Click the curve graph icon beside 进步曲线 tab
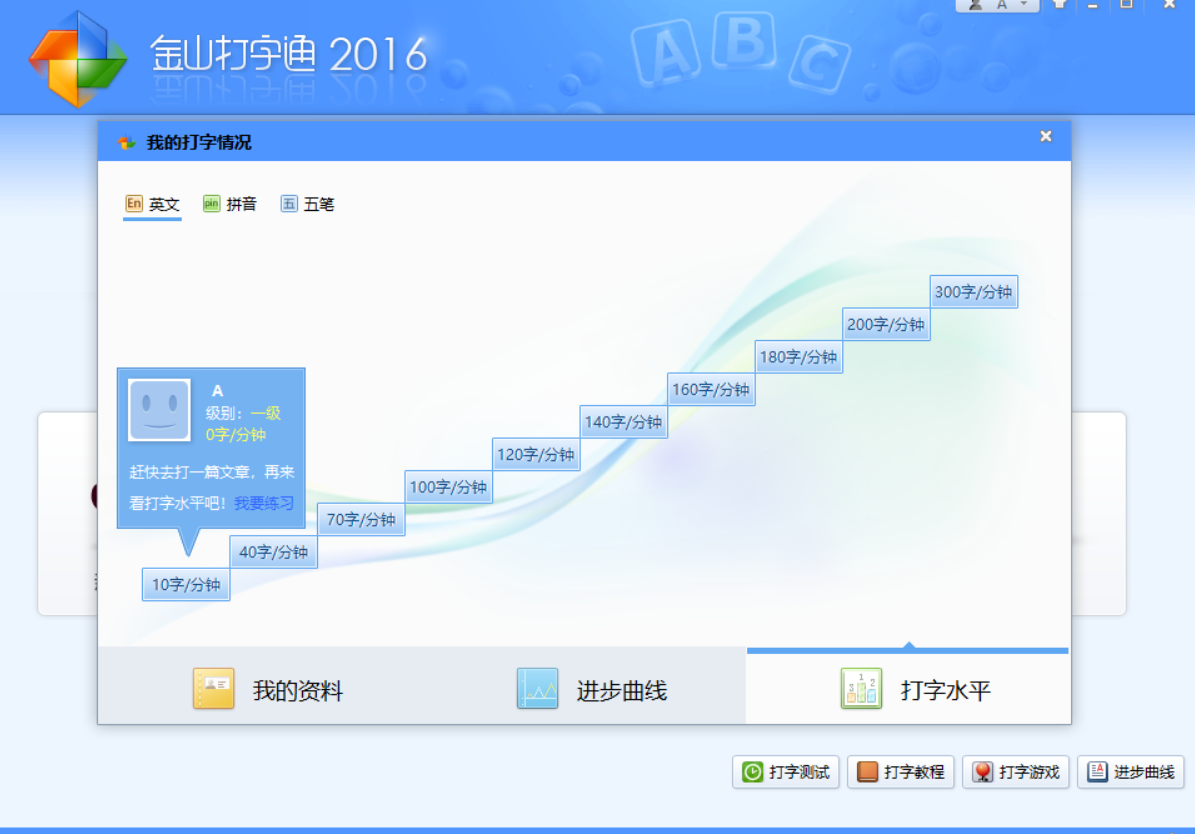The image size is (1195, 834). [x=537, y=688]
